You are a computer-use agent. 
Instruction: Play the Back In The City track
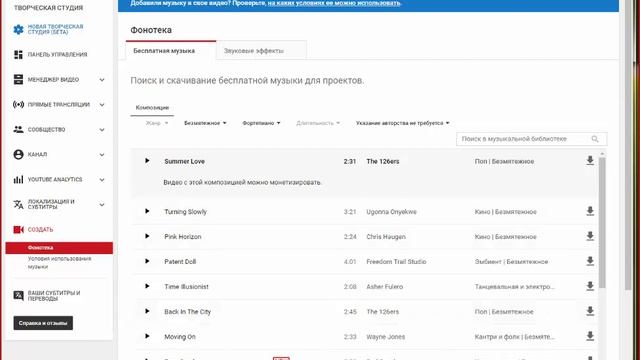tap(147, 311)
